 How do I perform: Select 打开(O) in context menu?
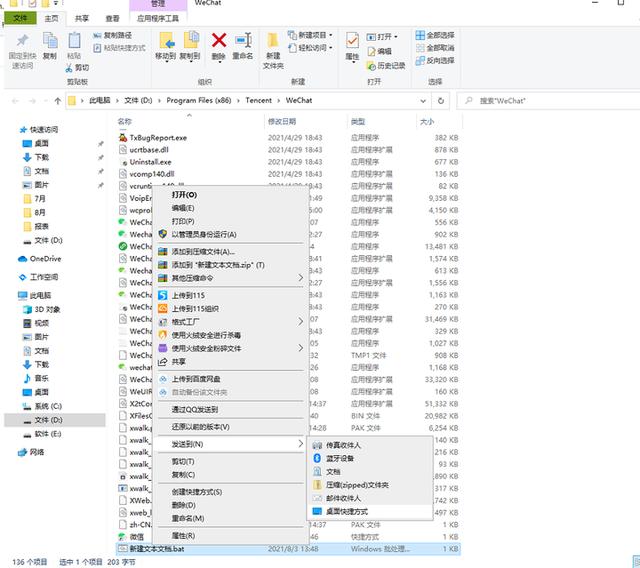(x=231, y=195)
